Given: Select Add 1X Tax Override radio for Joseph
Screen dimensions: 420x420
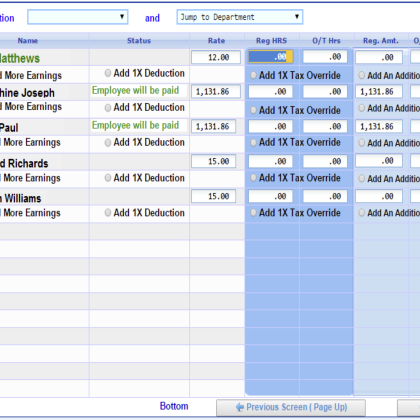Looking at the screenshot, I should click(x=253, y=110).
